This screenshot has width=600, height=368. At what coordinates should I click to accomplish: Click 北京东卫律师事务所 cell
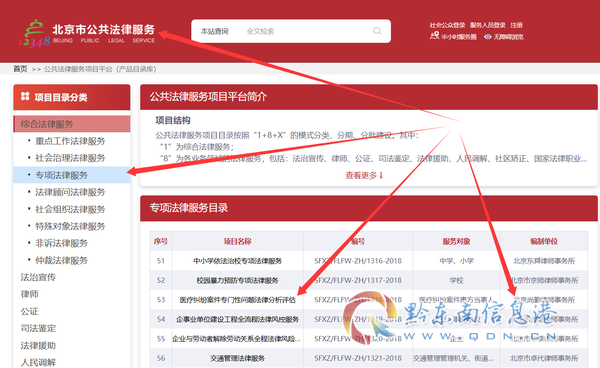click(544, 261)
